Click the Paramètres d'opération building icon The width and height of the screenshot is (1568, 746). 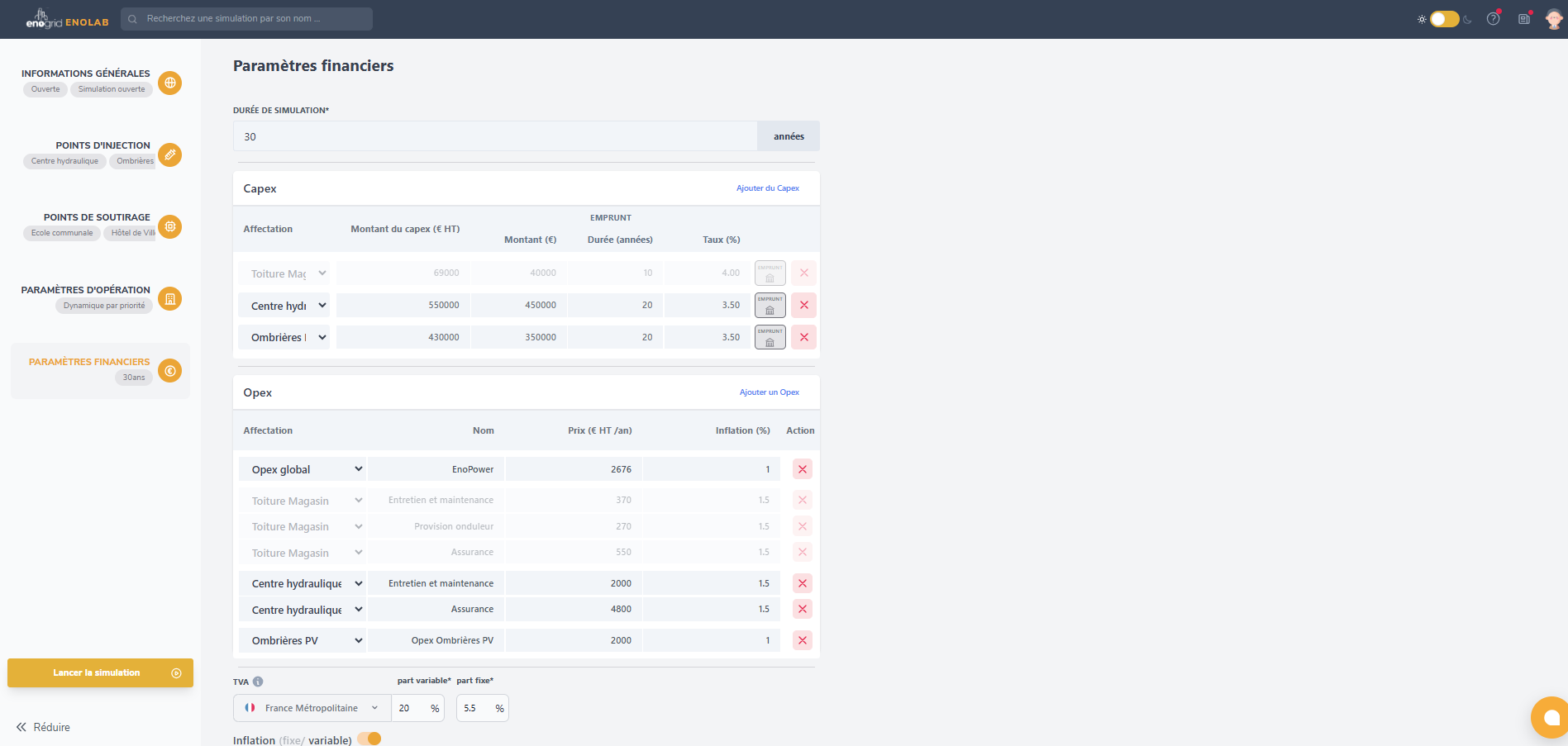click(169, 299)
